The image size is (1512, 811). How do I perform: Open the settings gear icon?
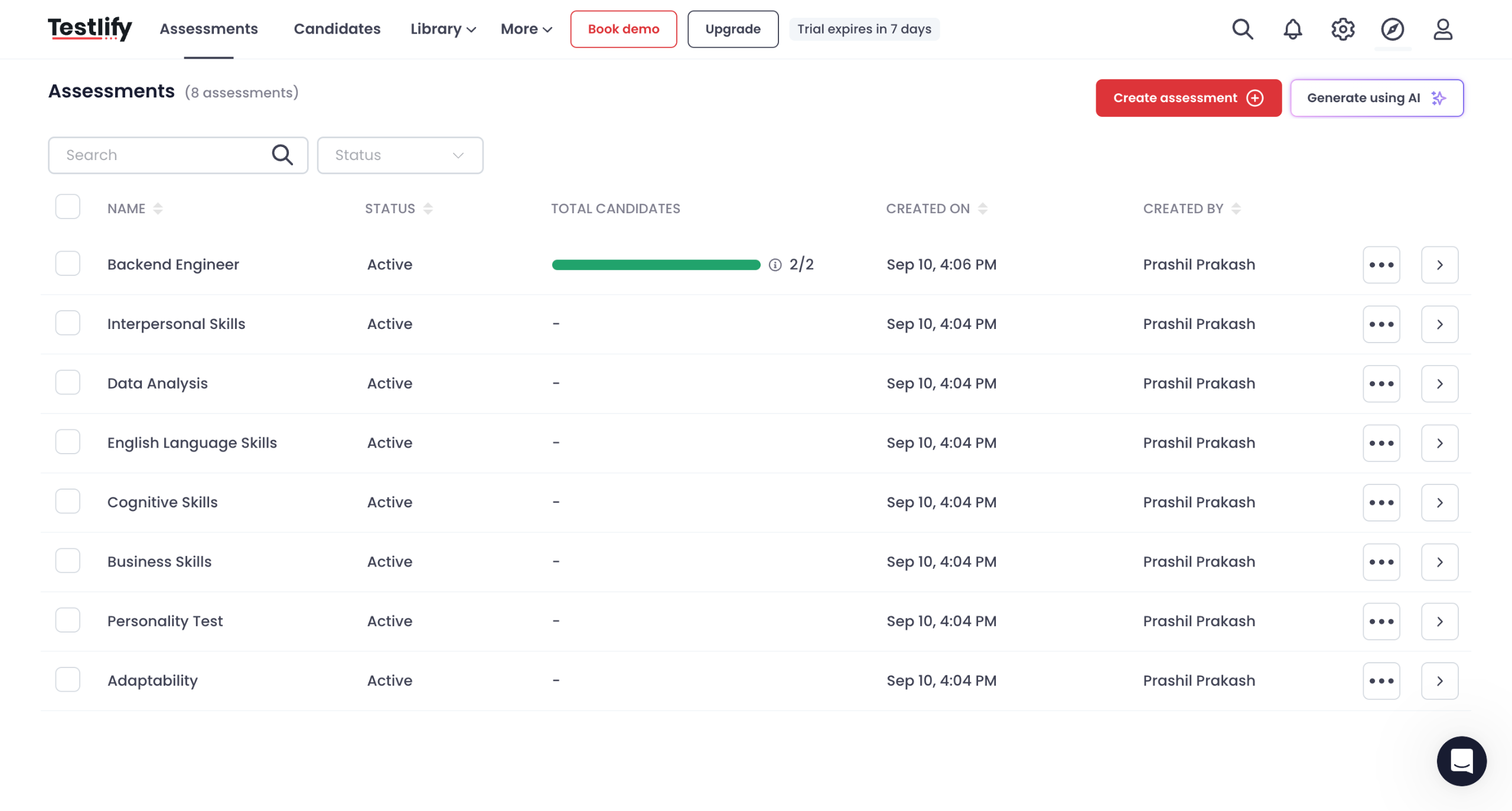[x=1342, y=29]
